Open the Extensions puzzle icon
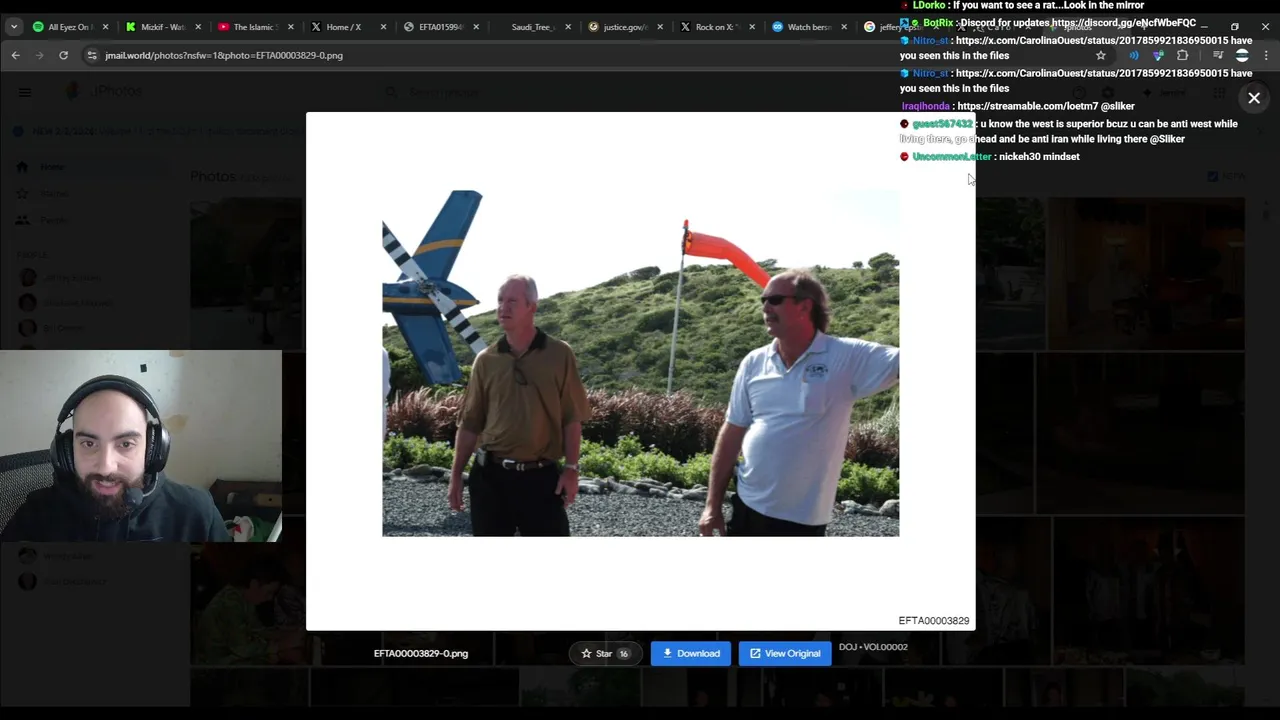Image resolution: width=1280 pixels, height=720 pixels. pyautogui.click(x=1183, y=55)
